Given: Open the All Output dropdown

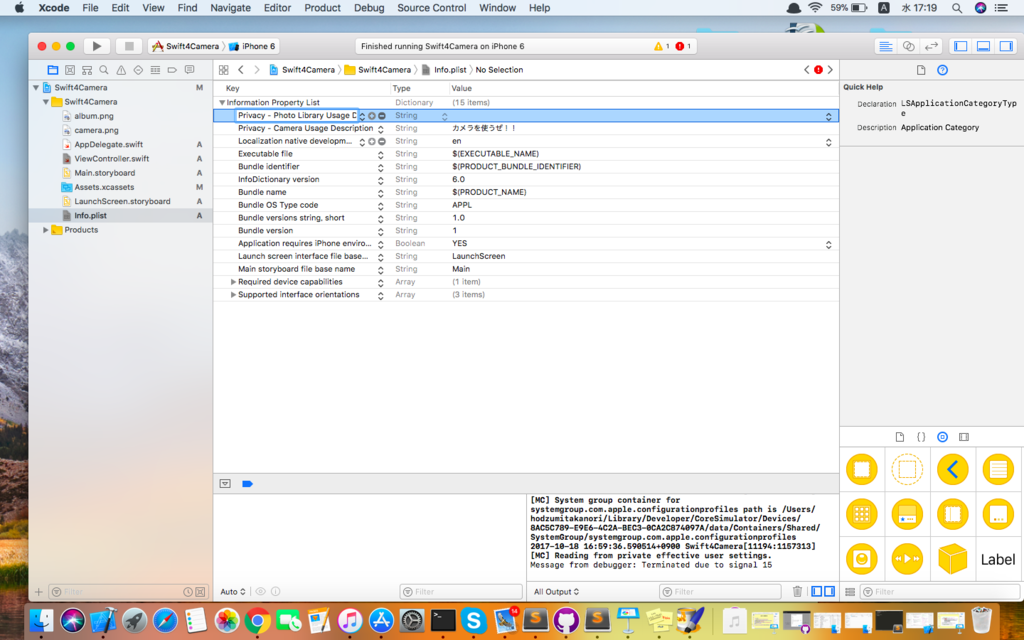Looking at the screenshot, I should pos(556,592).
